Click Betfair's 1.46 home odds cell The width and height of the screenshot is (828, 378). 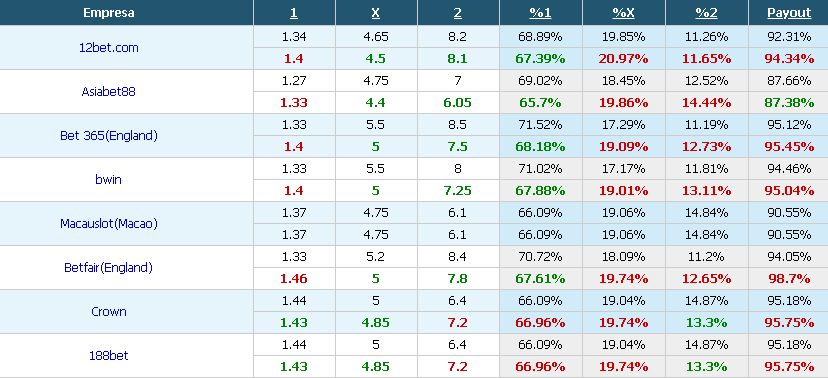294,279
